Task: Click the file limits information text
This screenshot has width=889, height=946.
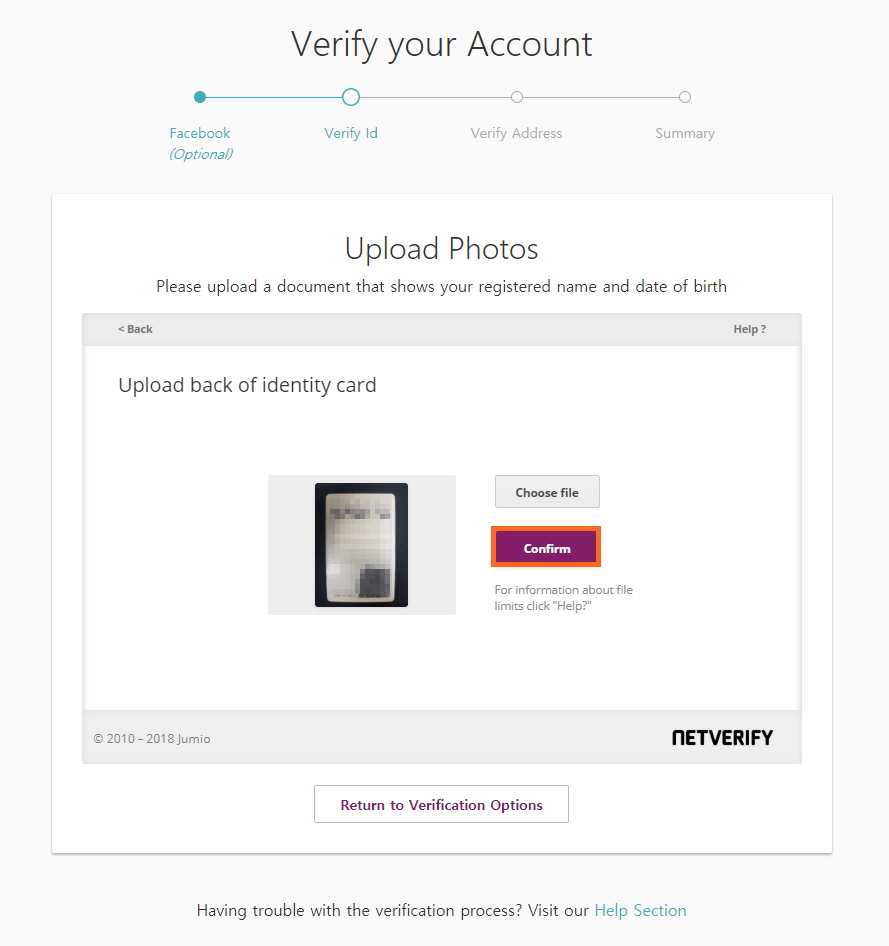Action: tap(563, 598)
